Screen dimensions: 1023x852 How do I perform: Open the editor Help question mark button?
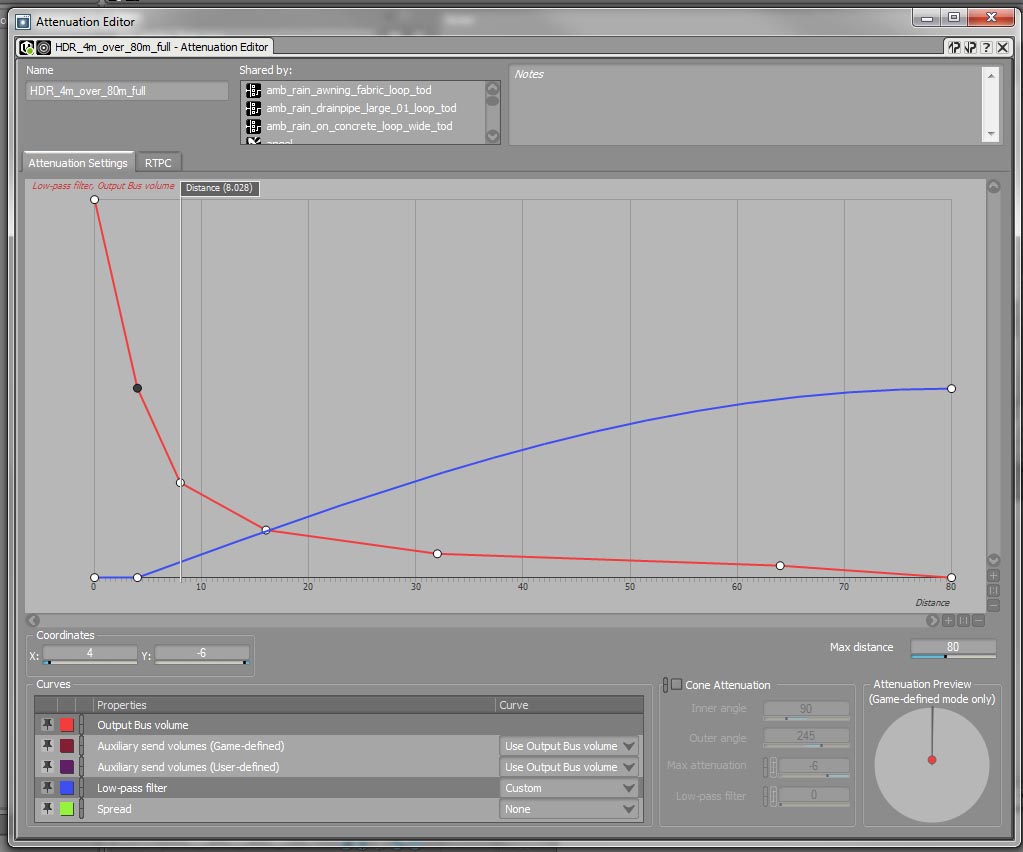[986, 47]
